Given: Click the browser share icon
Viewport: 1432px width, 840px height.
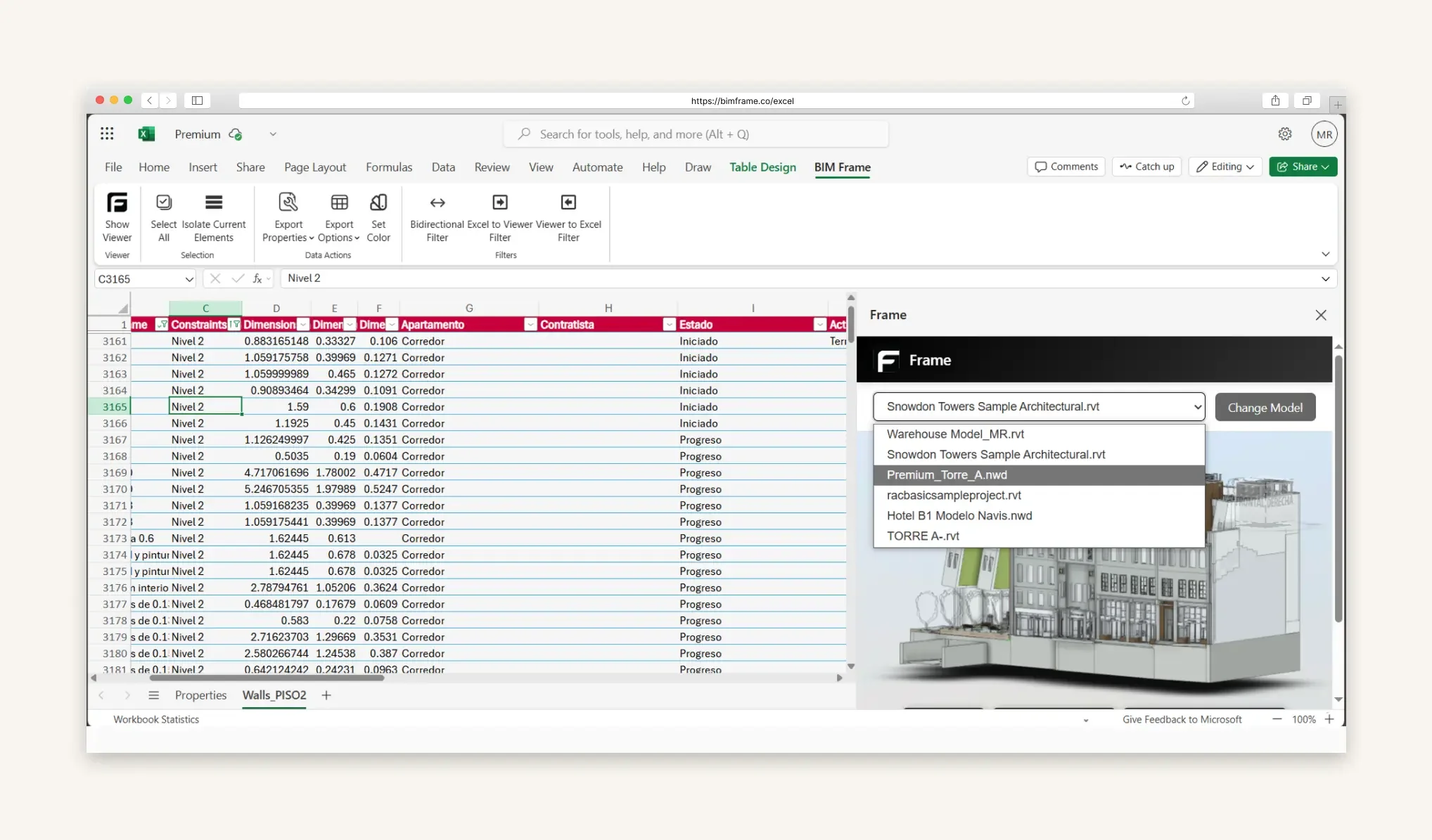Looking at the screenshot, I should pyautogui.click(x=1275, y=101).
